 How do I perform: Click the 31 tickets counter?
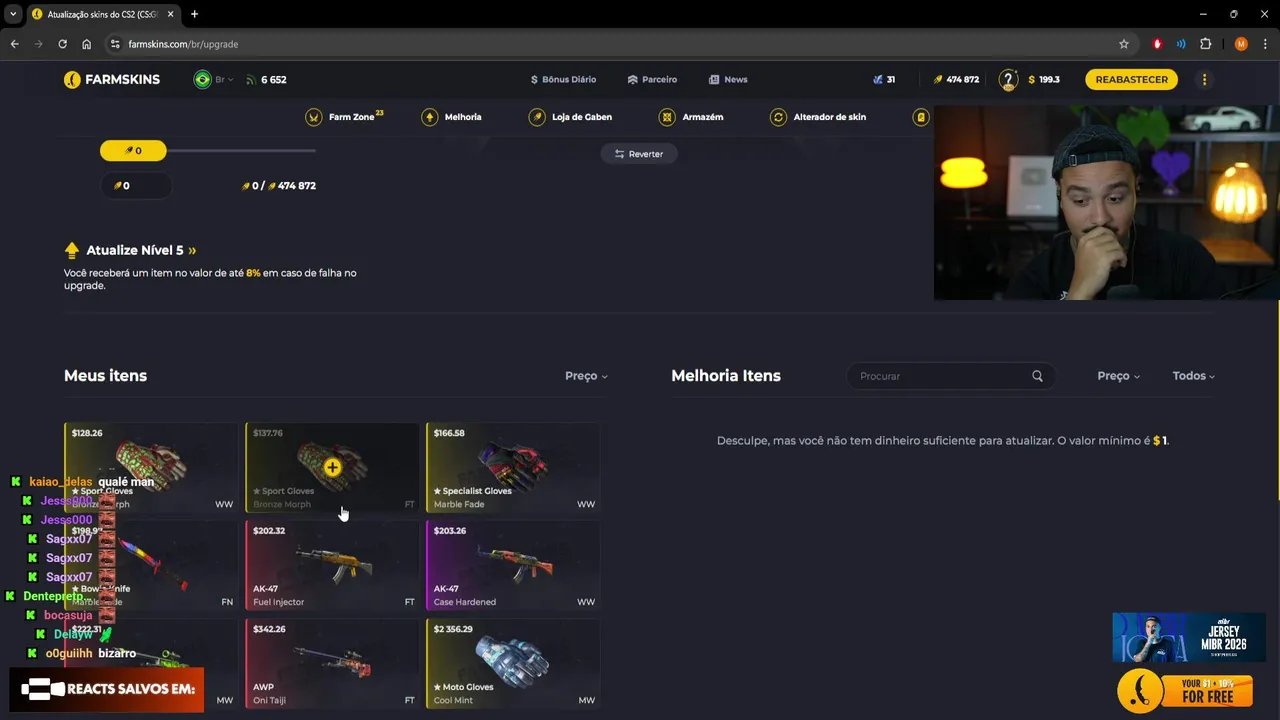point(884,79)
